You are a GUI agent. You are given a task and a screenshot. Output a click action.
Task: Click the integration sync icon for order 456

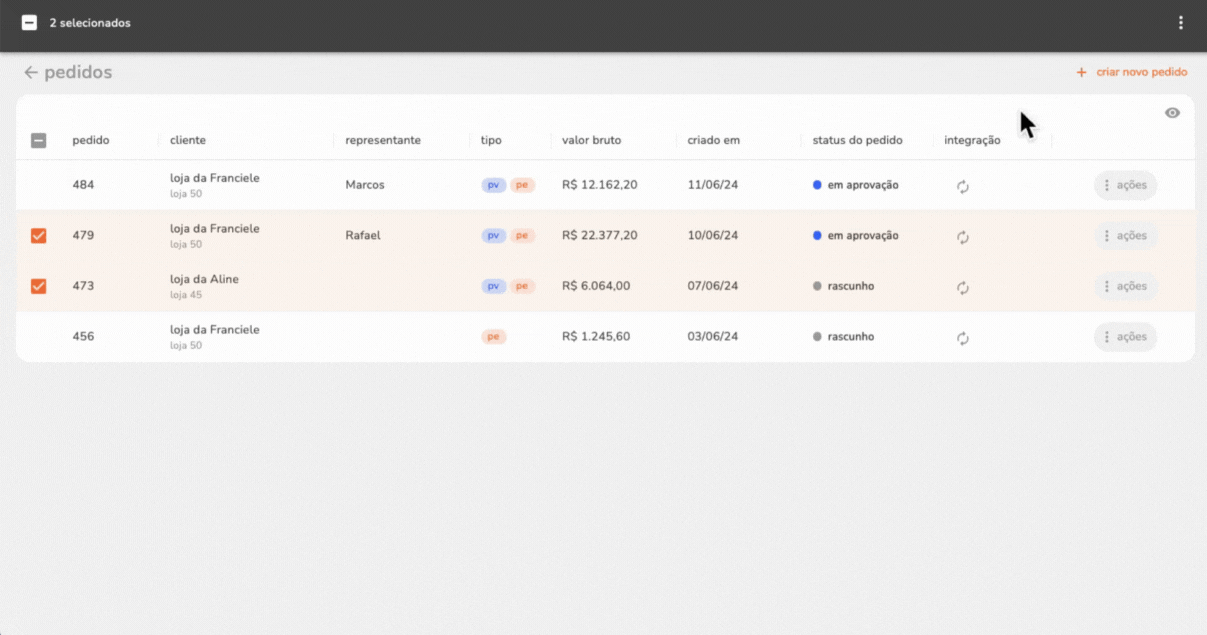coord(963,338)
